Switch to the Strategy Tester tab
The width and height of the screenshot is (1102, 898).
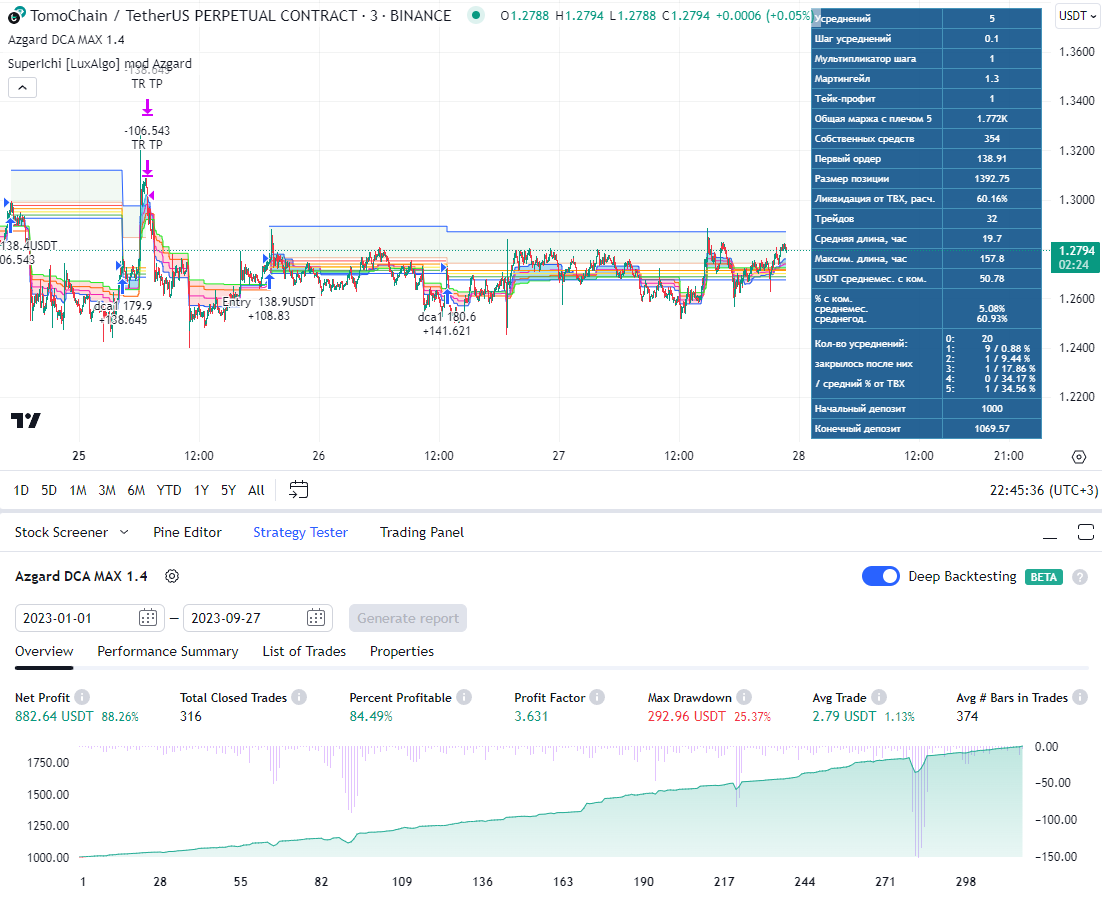tap(300, 533)
